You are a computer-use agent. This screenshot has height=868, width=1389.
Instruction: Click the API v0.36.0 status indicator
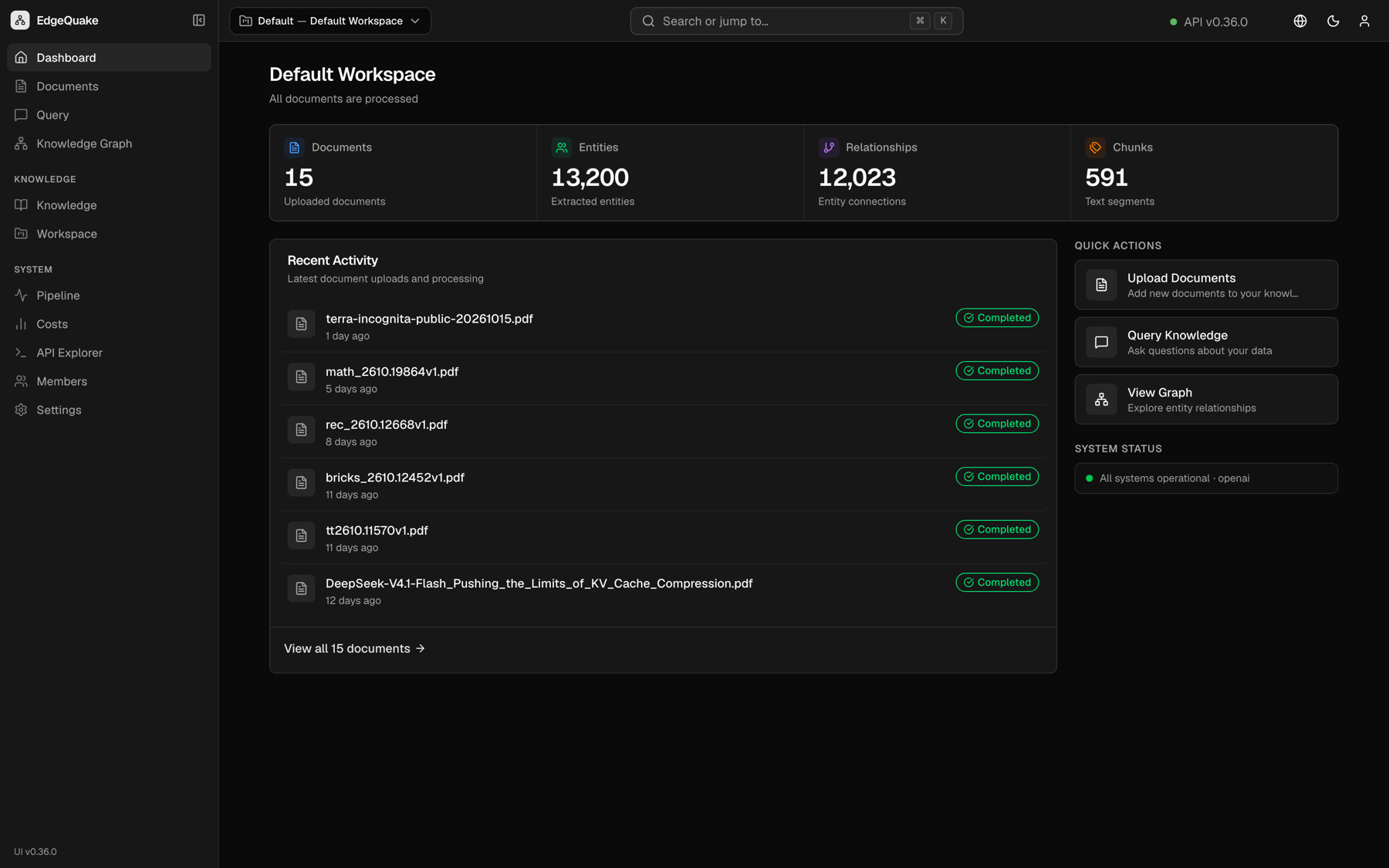click(1208, 22)
